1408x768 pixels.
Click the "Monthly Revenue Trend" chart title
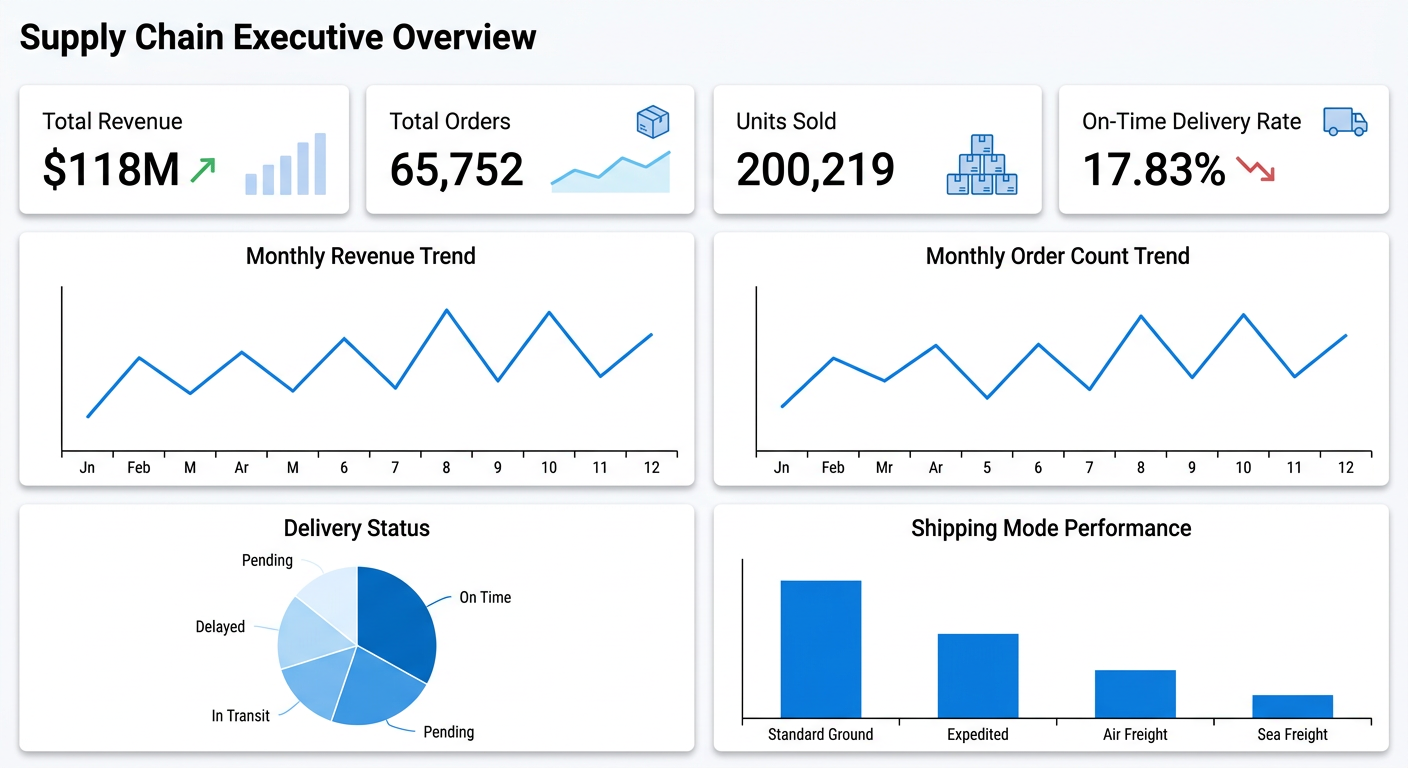361,256
